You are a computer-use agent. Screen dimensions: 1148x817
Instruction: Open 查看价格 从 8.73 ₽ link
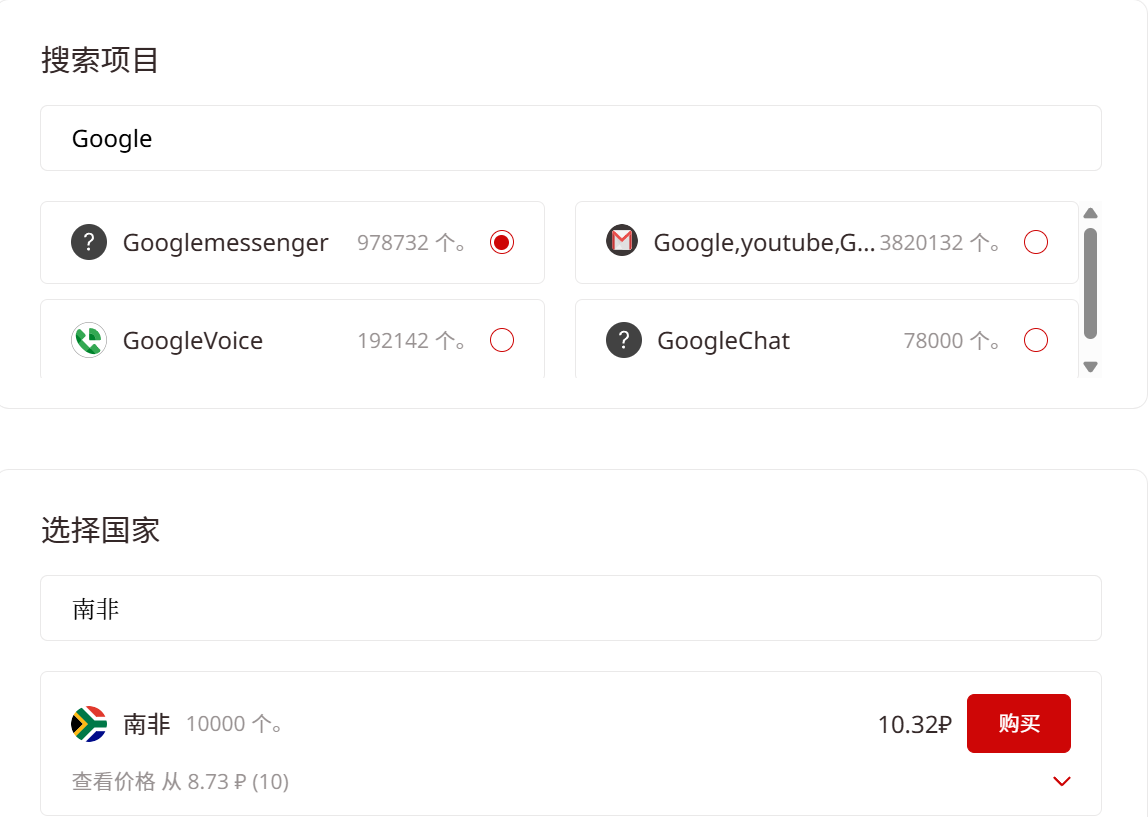[180, 782]
